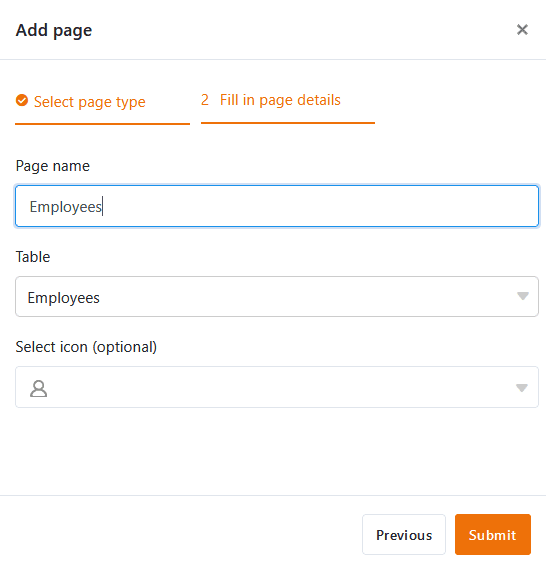Click the orange underline below Fill in page details
This screenshot has height=571, width=546.
(288, 123)
